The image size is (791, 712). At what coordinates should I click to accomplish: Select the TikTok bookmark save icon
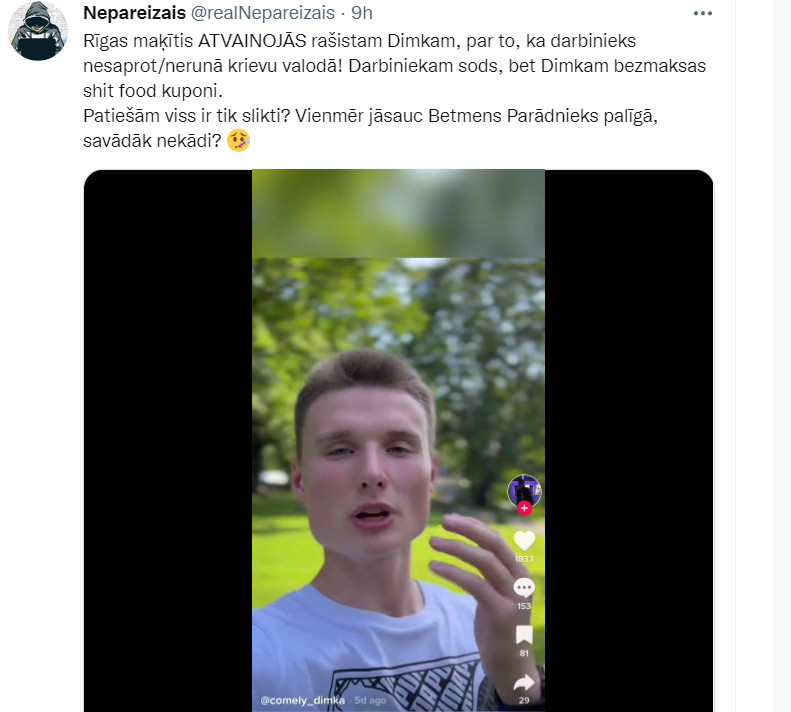click(x=524, y=635)
